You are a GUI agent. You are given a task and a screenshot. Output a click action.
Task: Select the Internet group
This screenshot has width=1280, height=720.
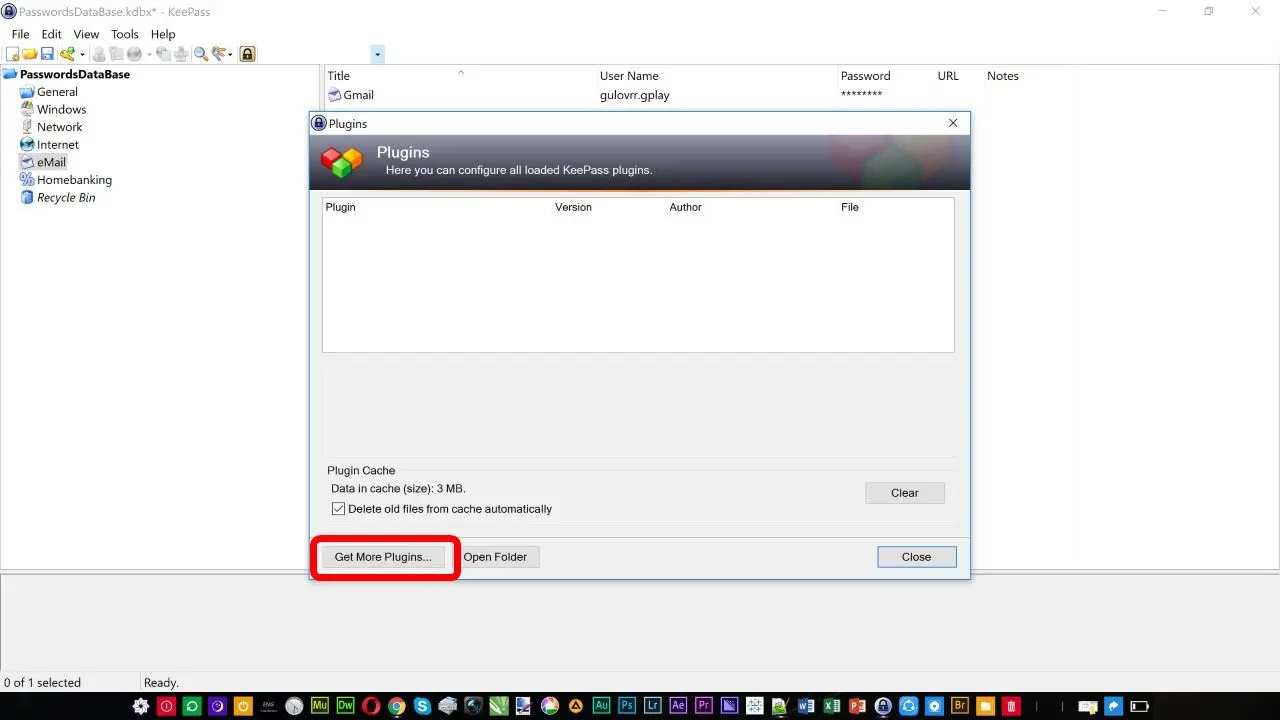pyautogui.click(x=57, y=145)
